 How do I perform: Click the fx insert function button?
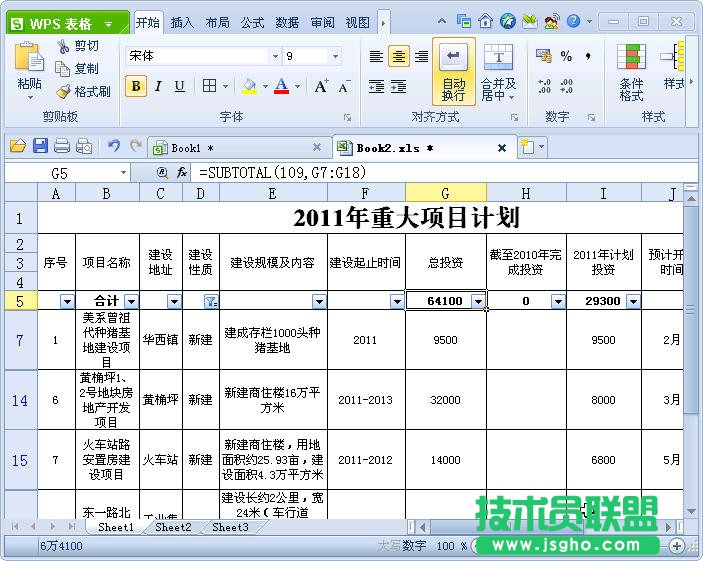point(182,173)
